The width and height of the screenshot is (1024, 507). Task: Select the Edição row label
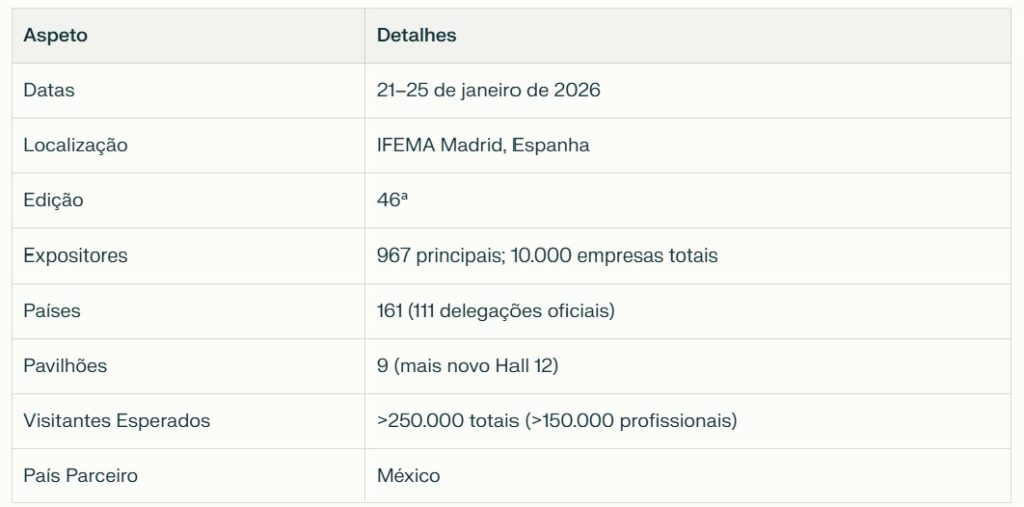pos(53,201)
